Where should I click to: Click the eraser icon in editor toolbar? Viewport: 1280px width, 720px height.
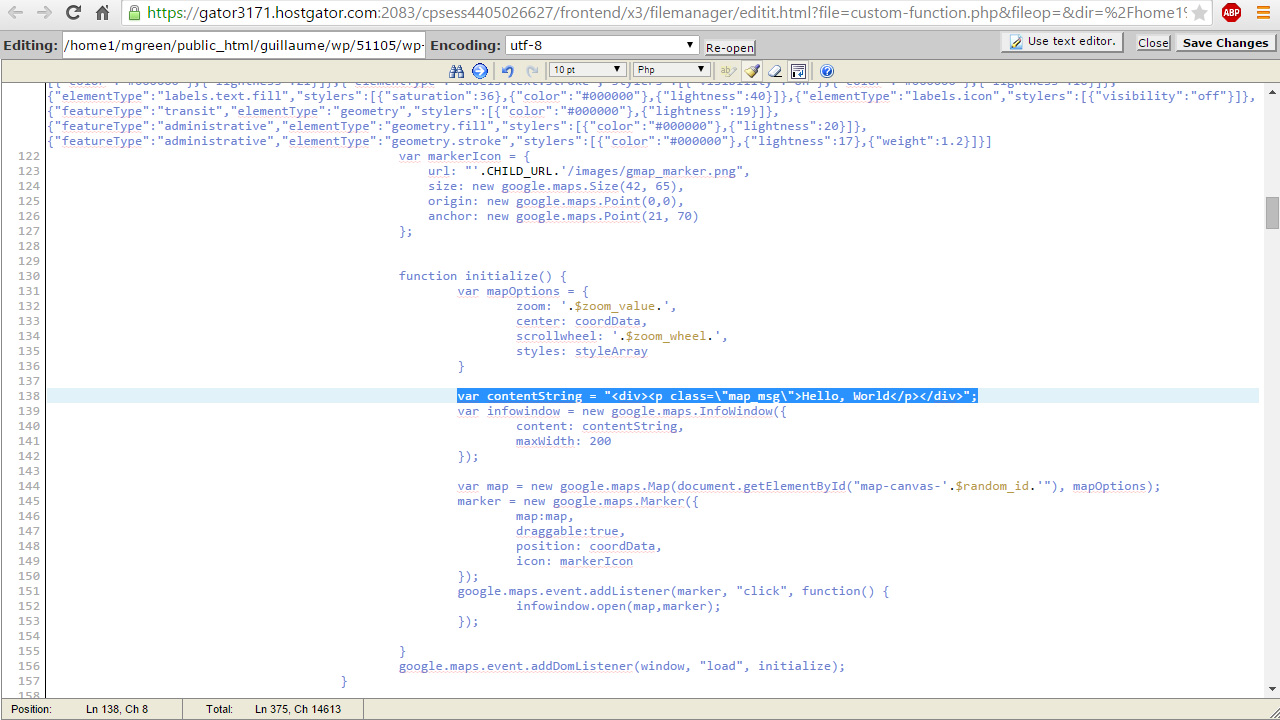point(775,71)
